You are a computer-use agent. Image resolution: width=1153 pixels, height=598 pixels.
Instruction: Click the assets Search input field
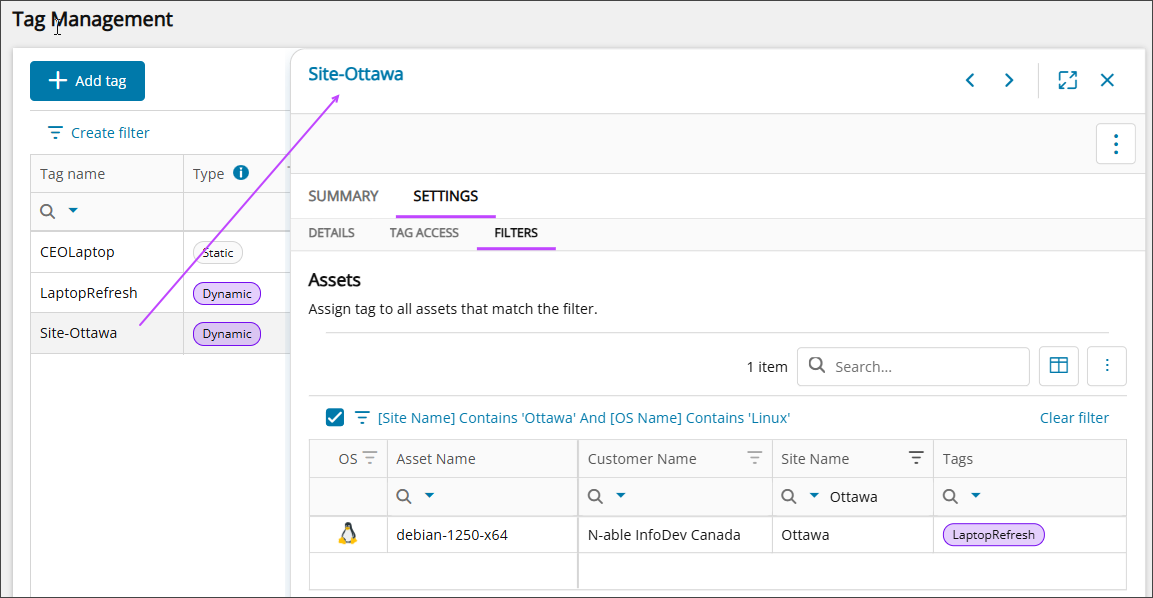925,367
